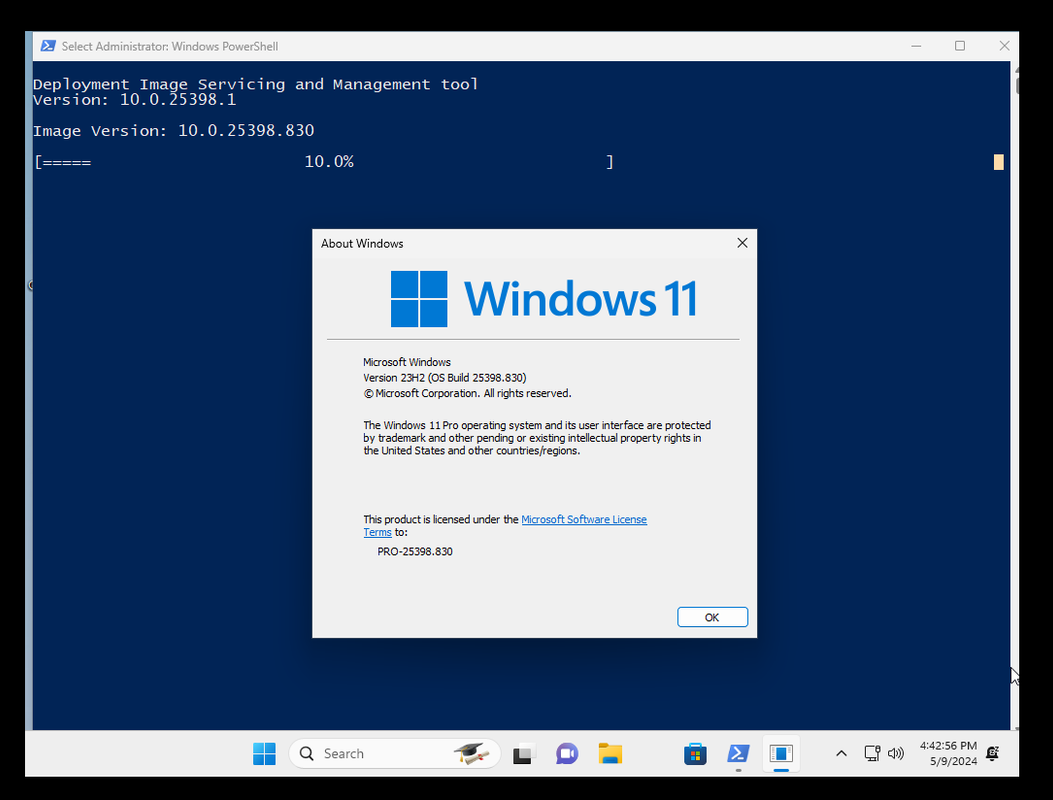
Task: Click text 'Image Version: 10.0.25398.830'
Action: (173, 130)
